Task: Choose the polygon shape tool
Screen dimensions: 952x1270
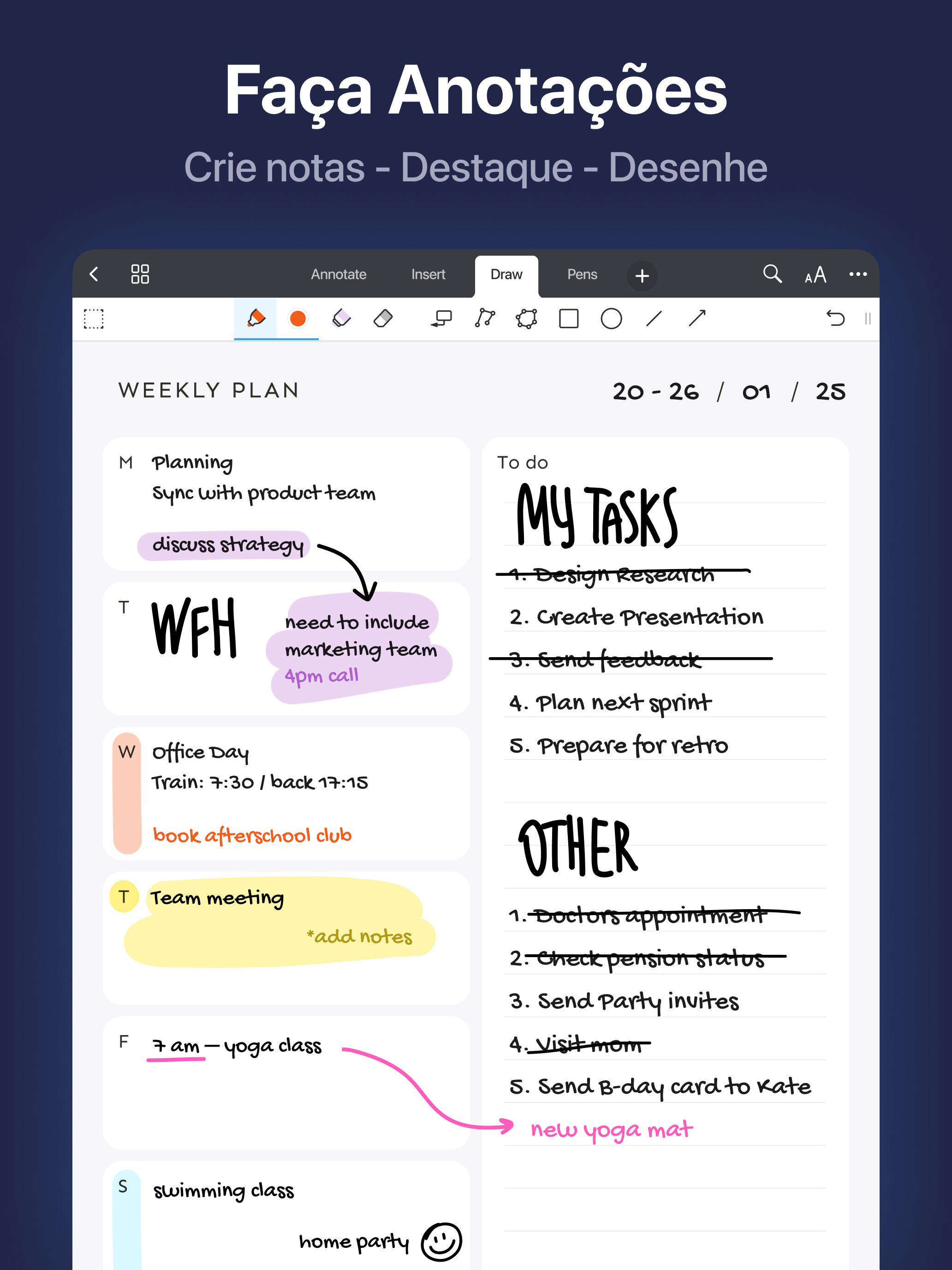Action: (x=526, y=318)
